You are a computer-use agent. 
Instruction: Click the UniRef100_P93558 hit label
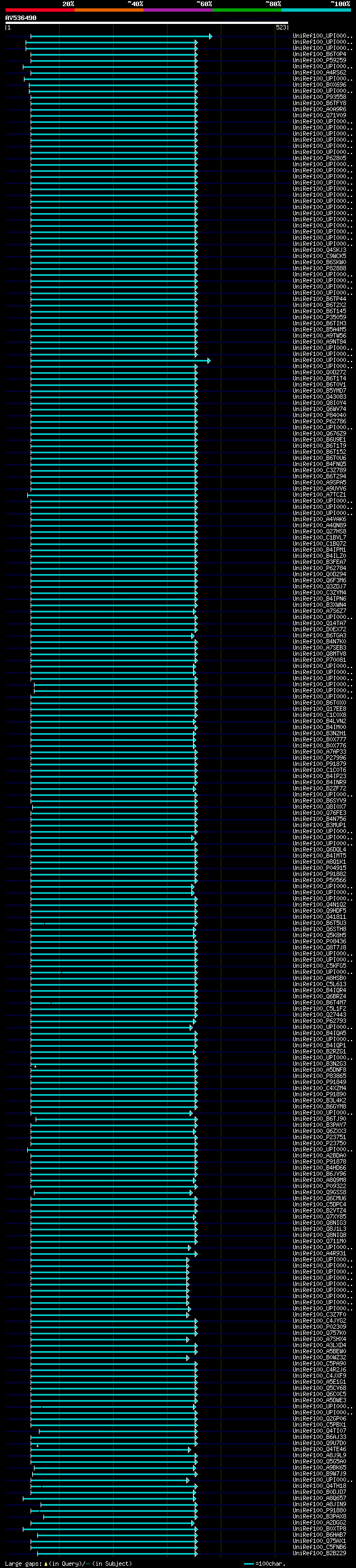[319, 97]
